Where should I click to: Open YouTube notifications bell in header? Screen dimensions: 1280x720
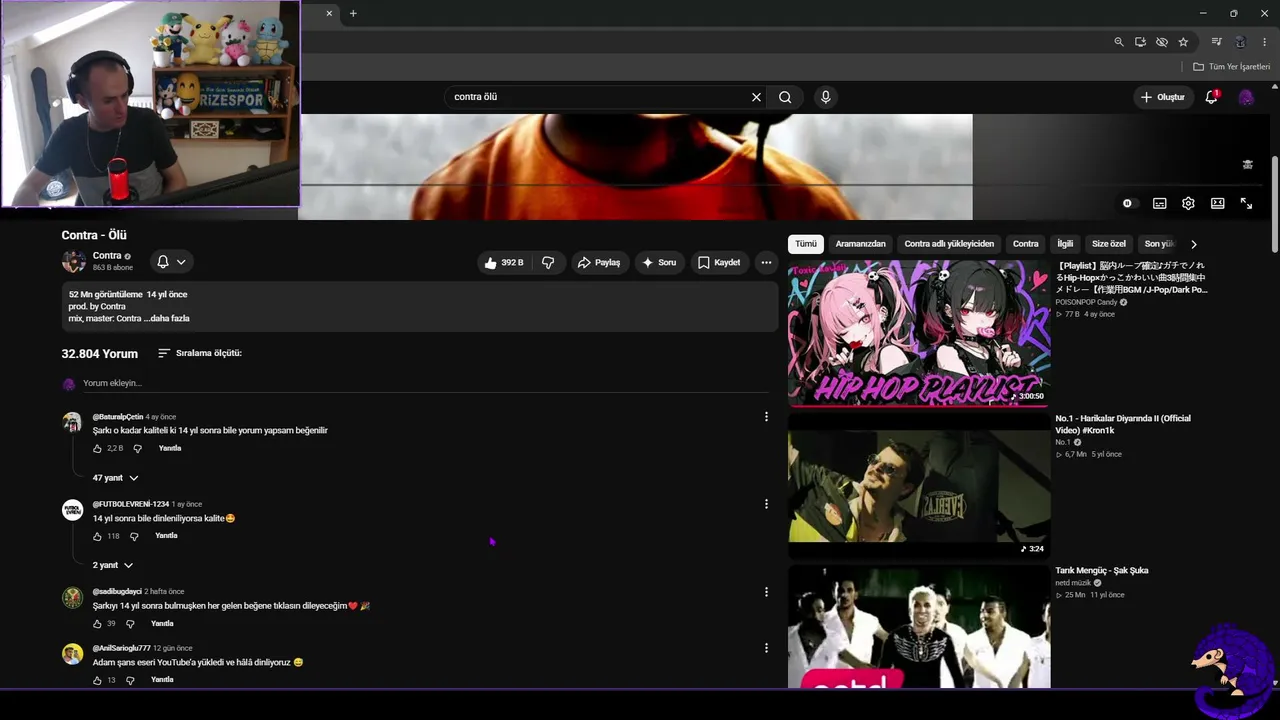tap(1212, 97)
